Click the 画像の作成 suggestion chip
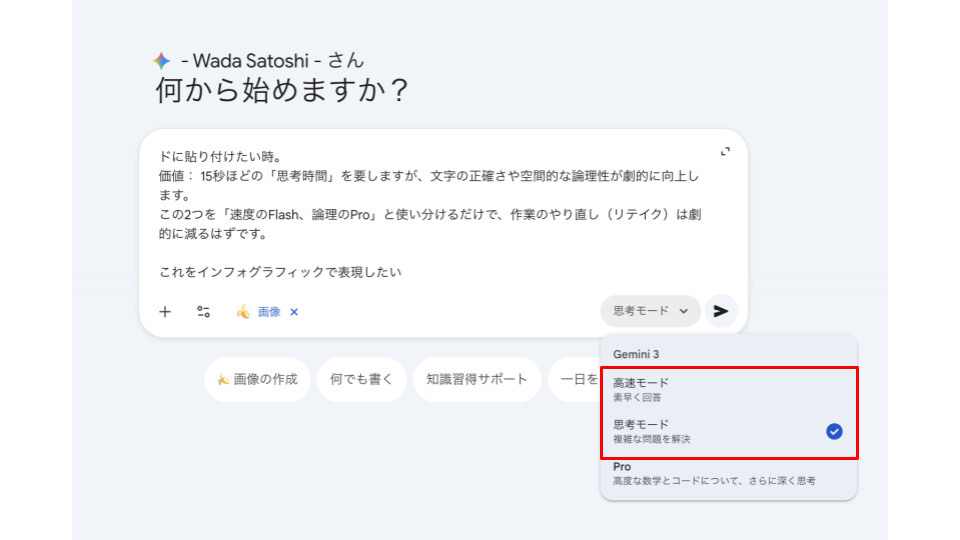 [258, 380]
